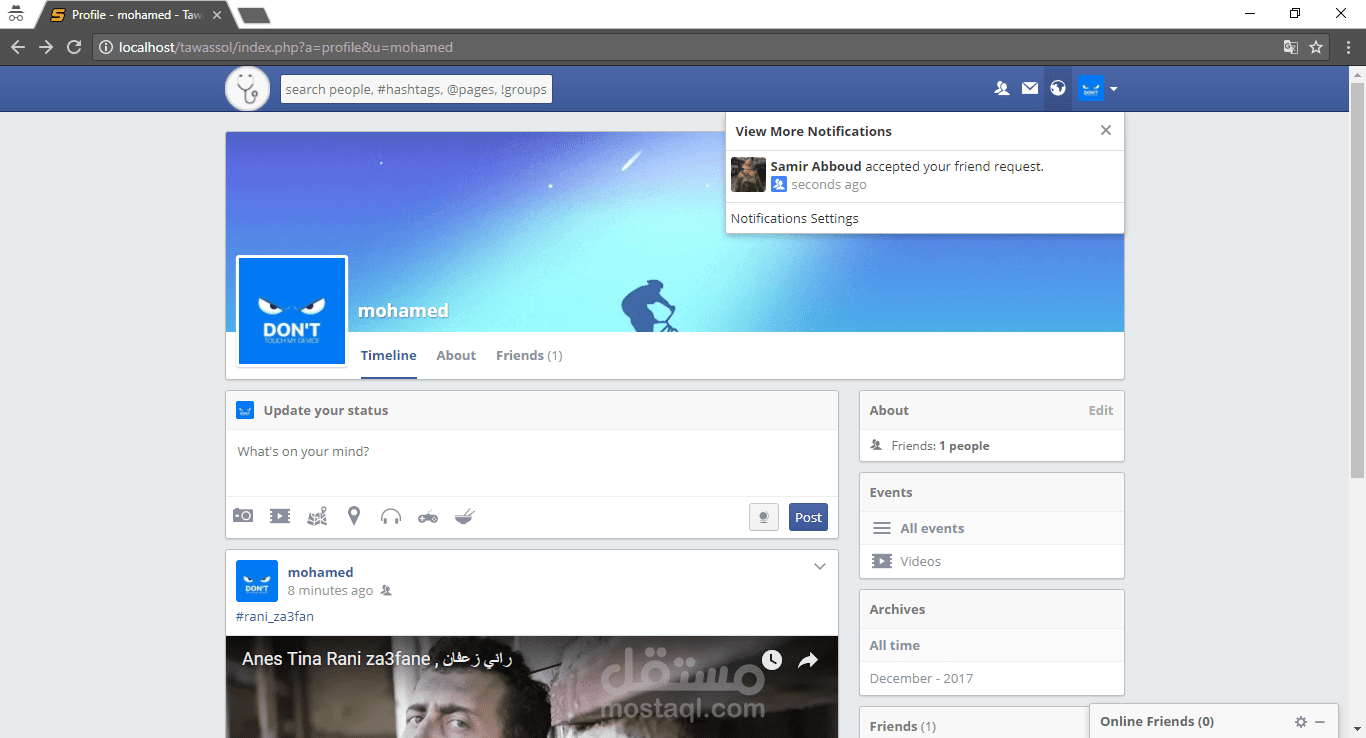
Task: Click the Post button
Action: click(x=808, y=517)
